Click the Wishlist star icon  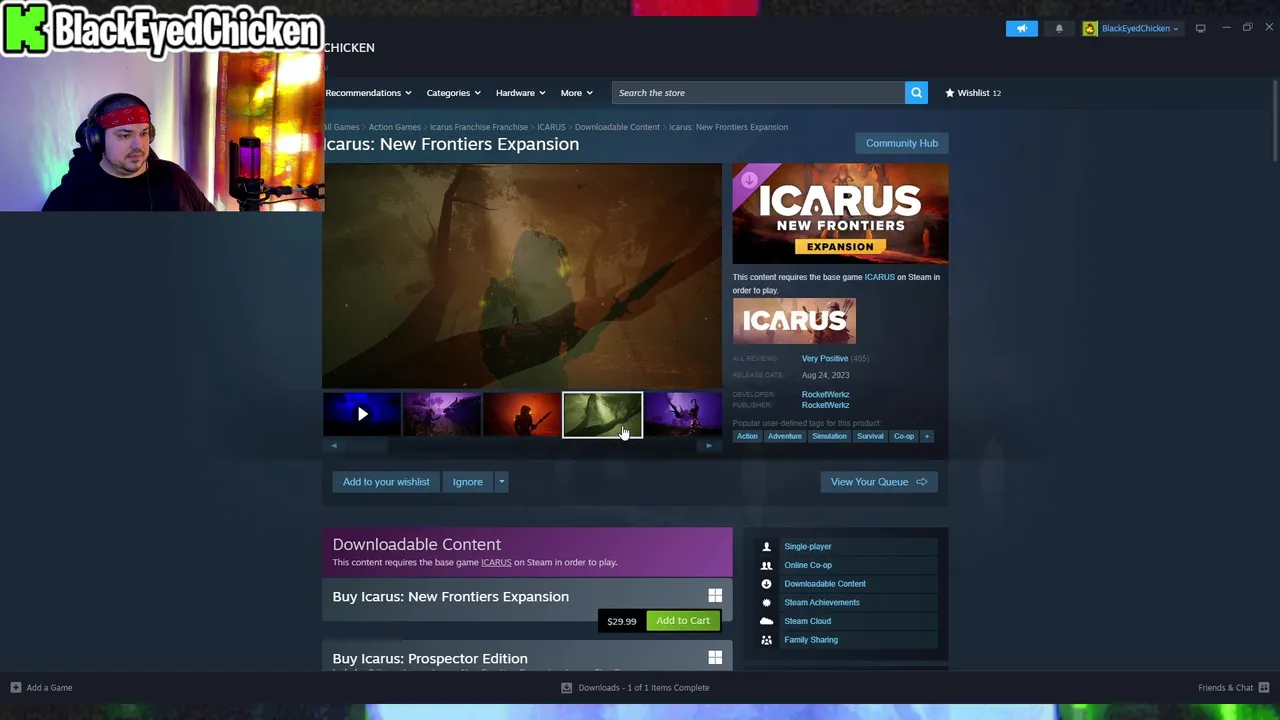[950, 93]
